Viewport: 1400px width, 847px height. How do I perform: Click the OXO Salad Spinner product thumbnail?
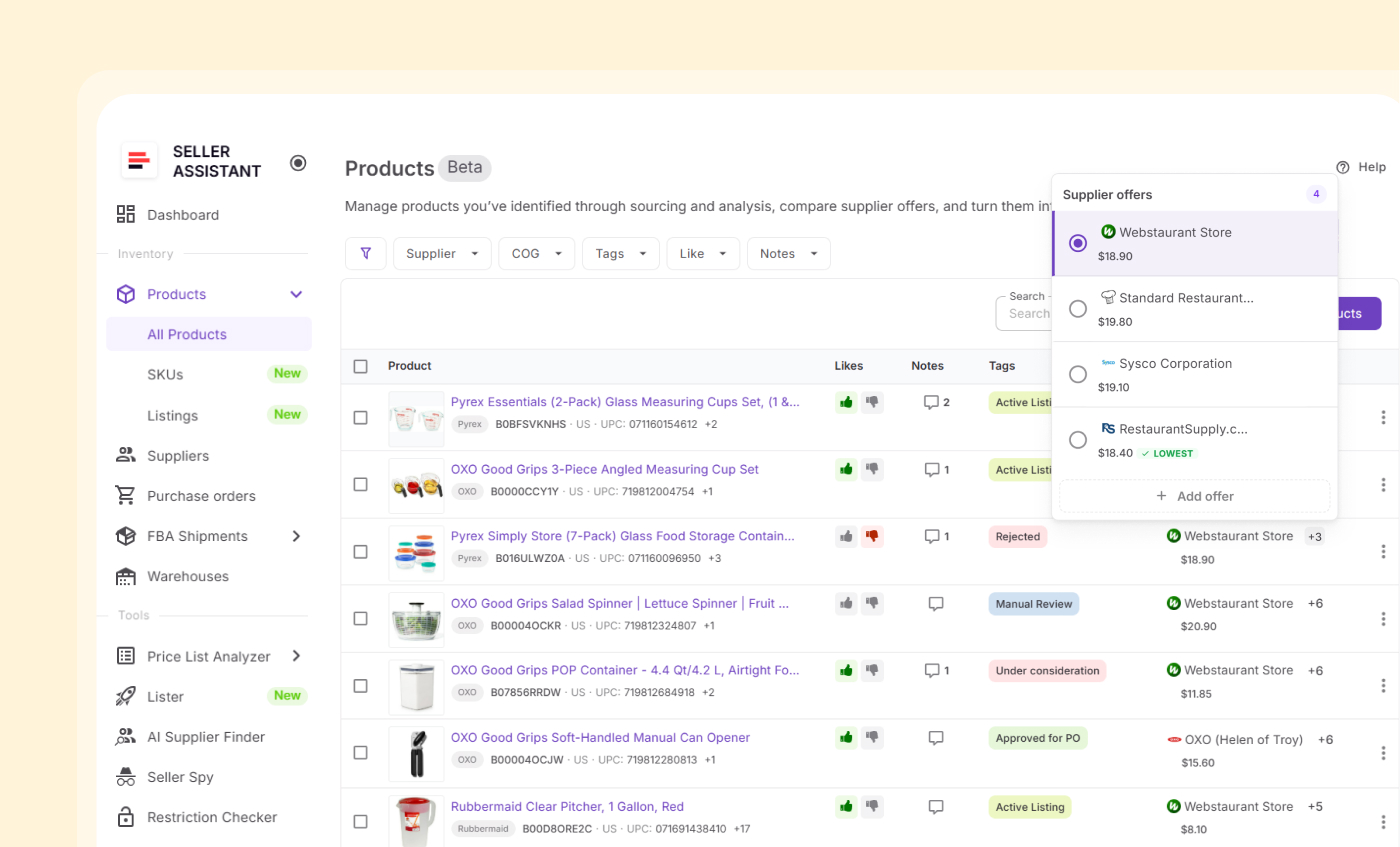416,619
